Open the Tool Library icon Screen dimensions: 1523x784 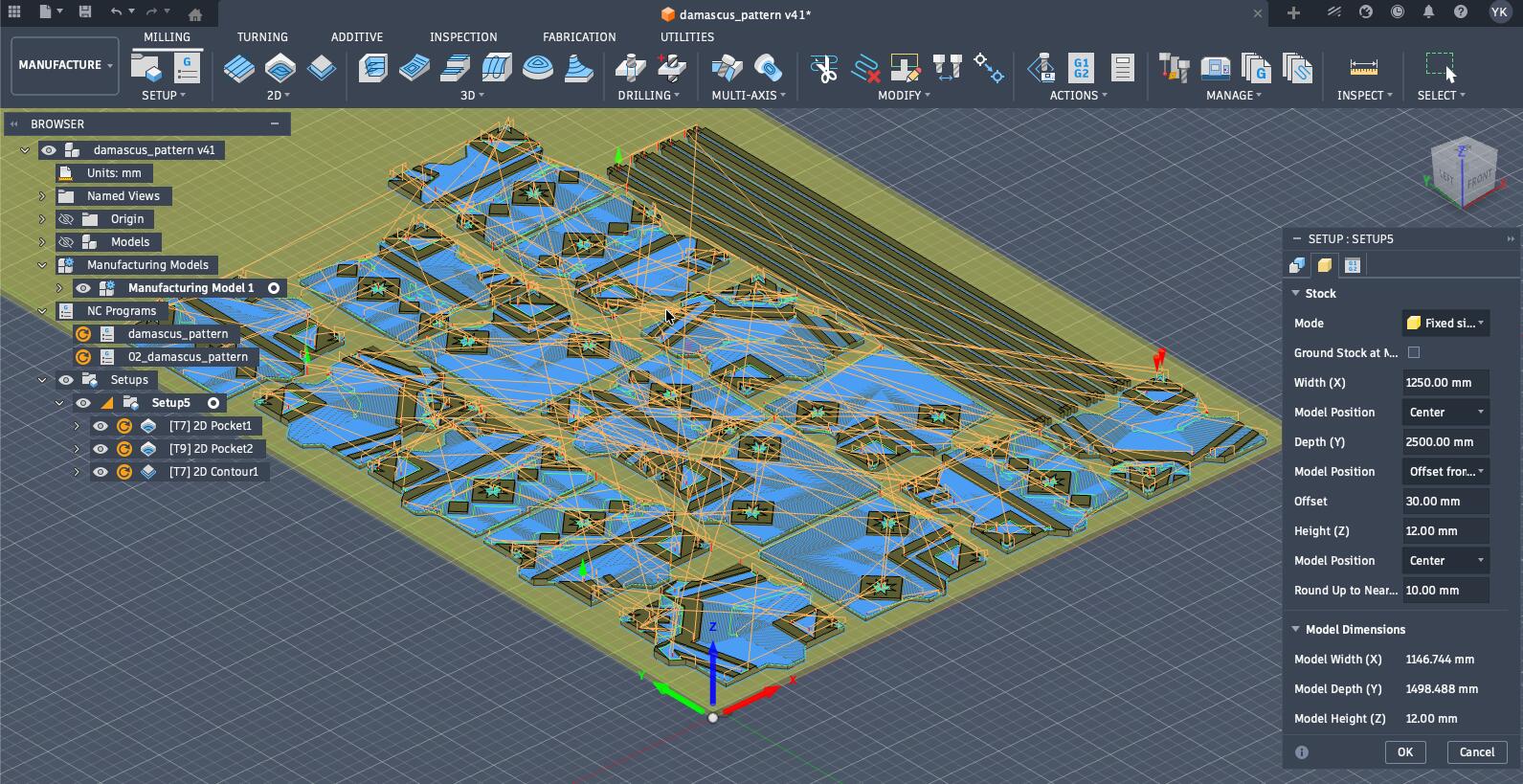[1174, 68]
